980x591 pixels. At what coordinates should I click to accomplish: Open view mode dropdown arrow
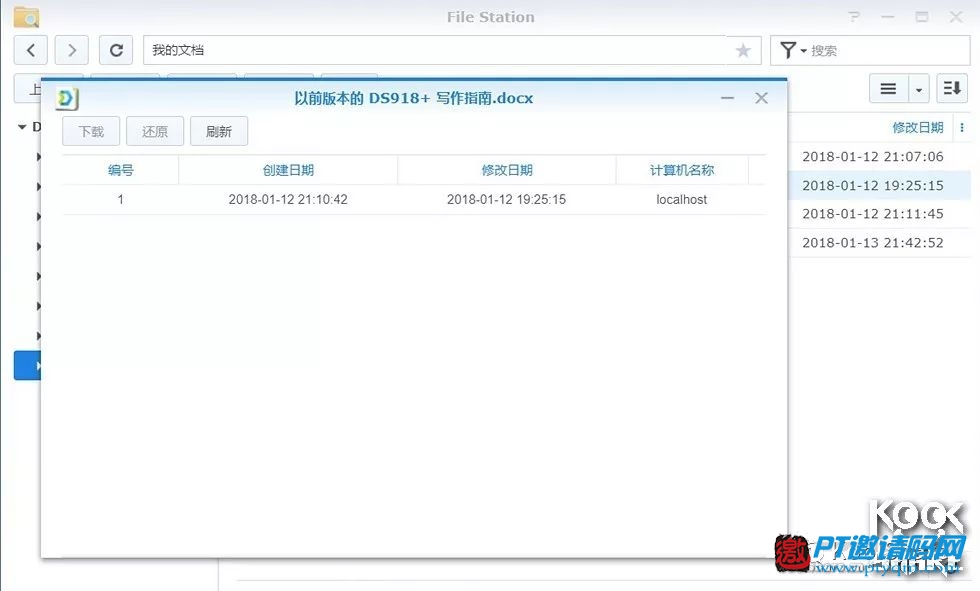918,88
